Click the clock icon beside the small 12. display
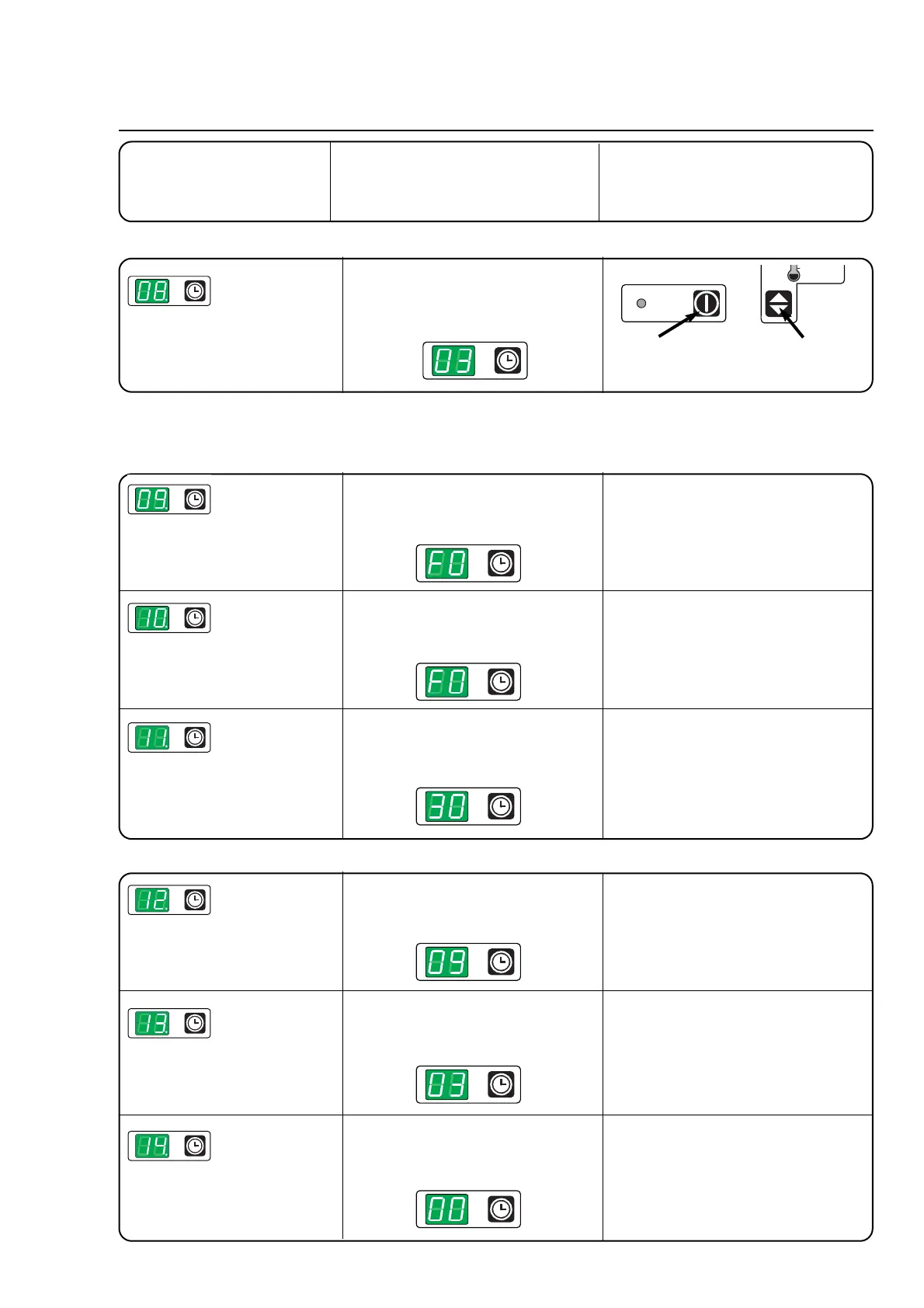The image size is (924, 1308). 195,899
